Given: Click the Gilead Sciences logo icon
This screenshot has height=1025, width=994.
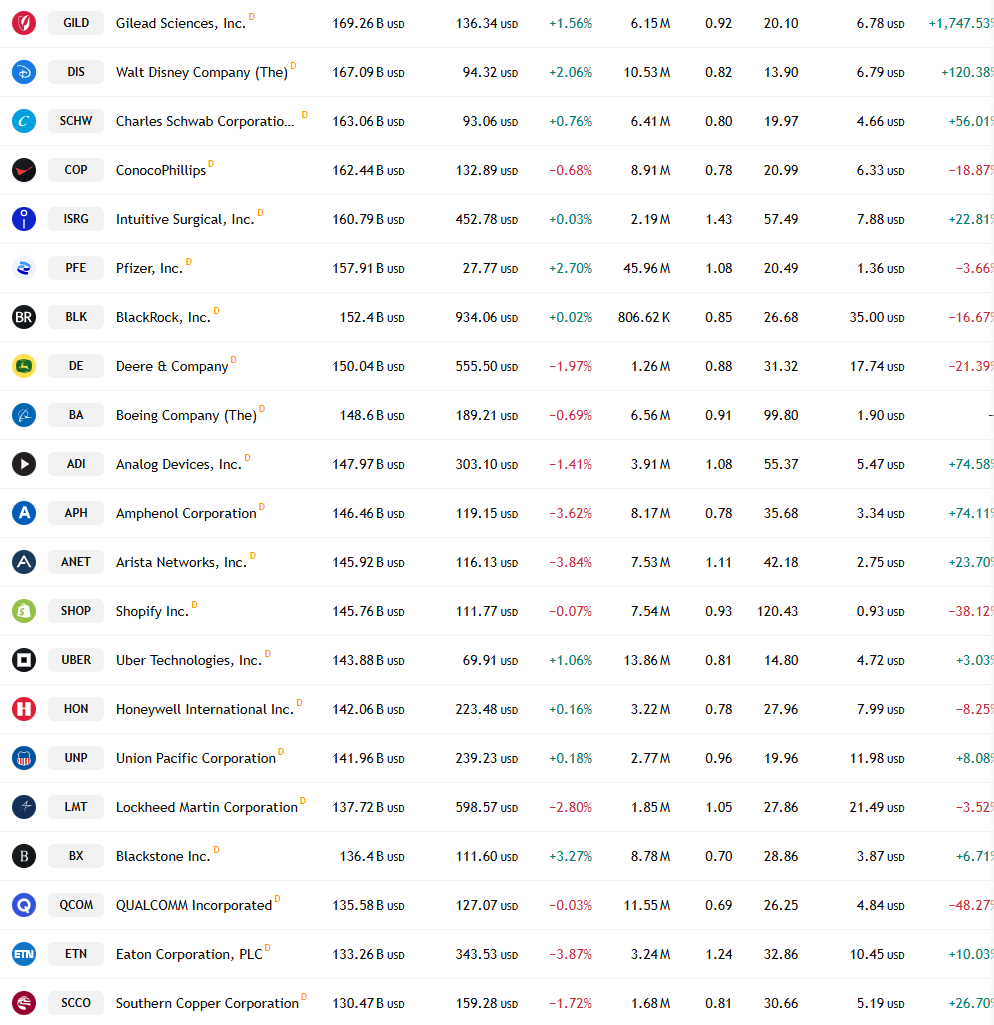Looking at the screenshot, I should (24, 23).
